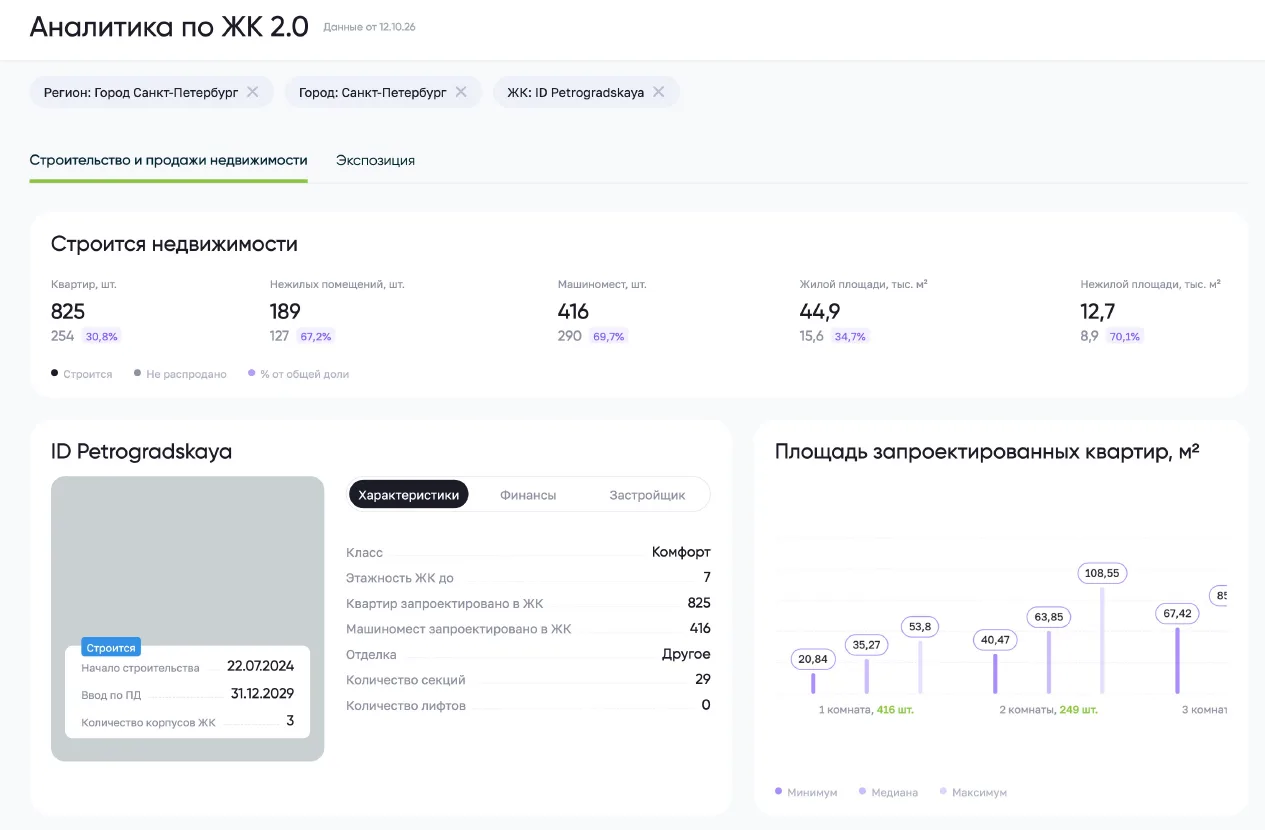Click the Площадь запроектированных квартир heading

[987, 452]
